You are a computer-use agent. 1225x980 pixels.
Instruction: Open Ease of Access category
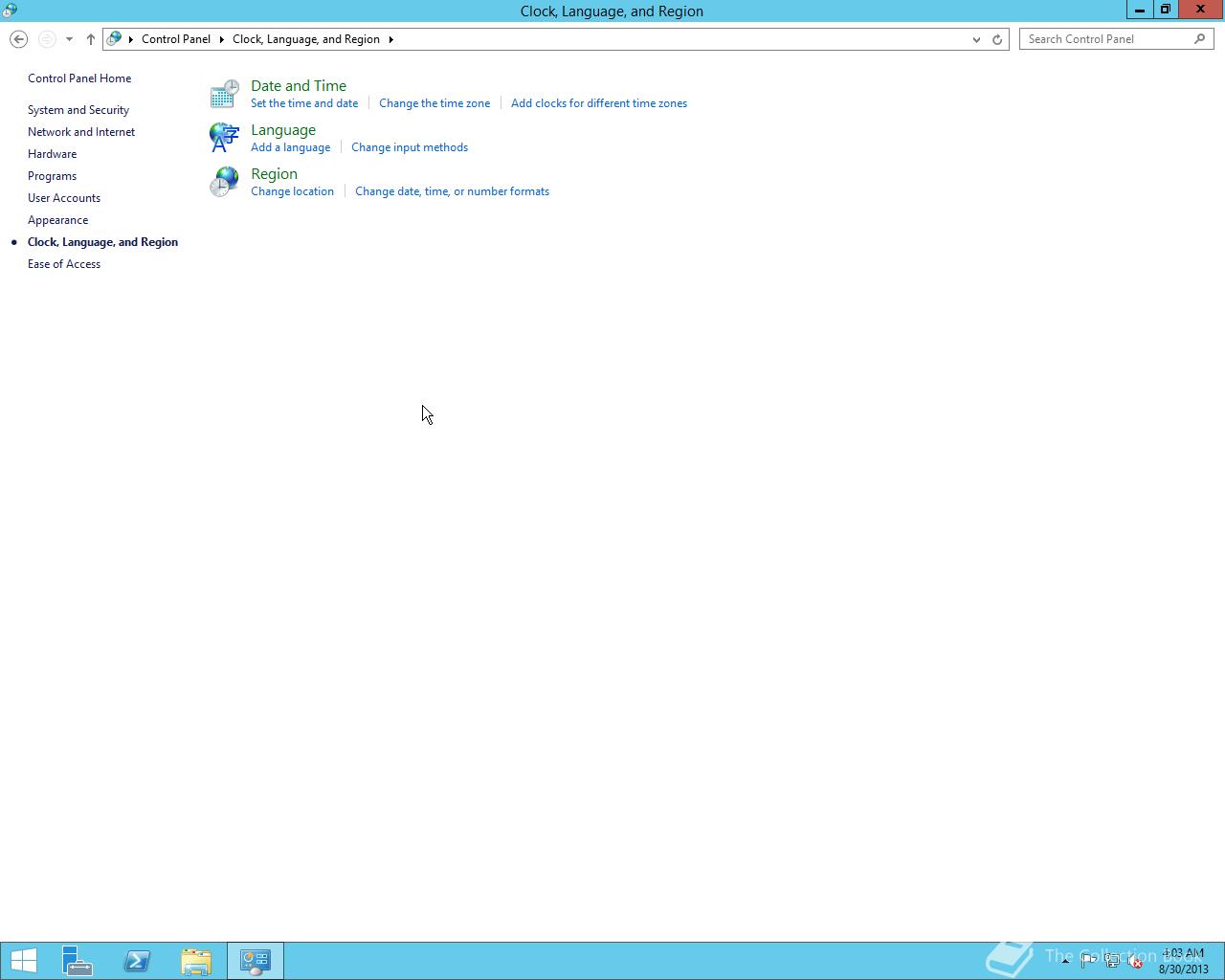tap(64, 264)
